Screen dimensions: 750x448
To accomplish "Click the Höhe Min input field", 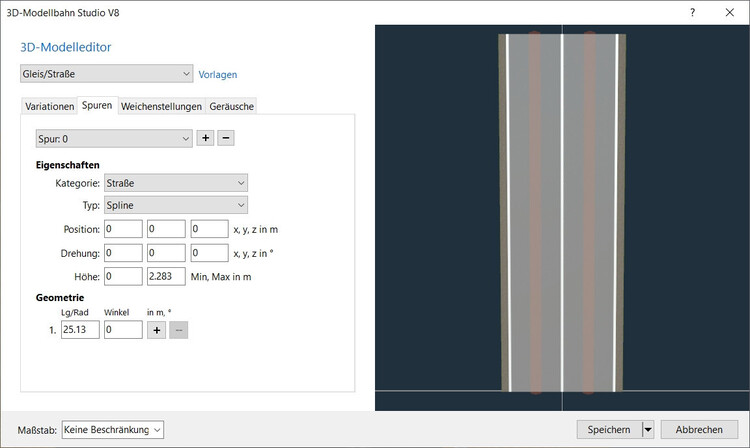I will (123, 276).
